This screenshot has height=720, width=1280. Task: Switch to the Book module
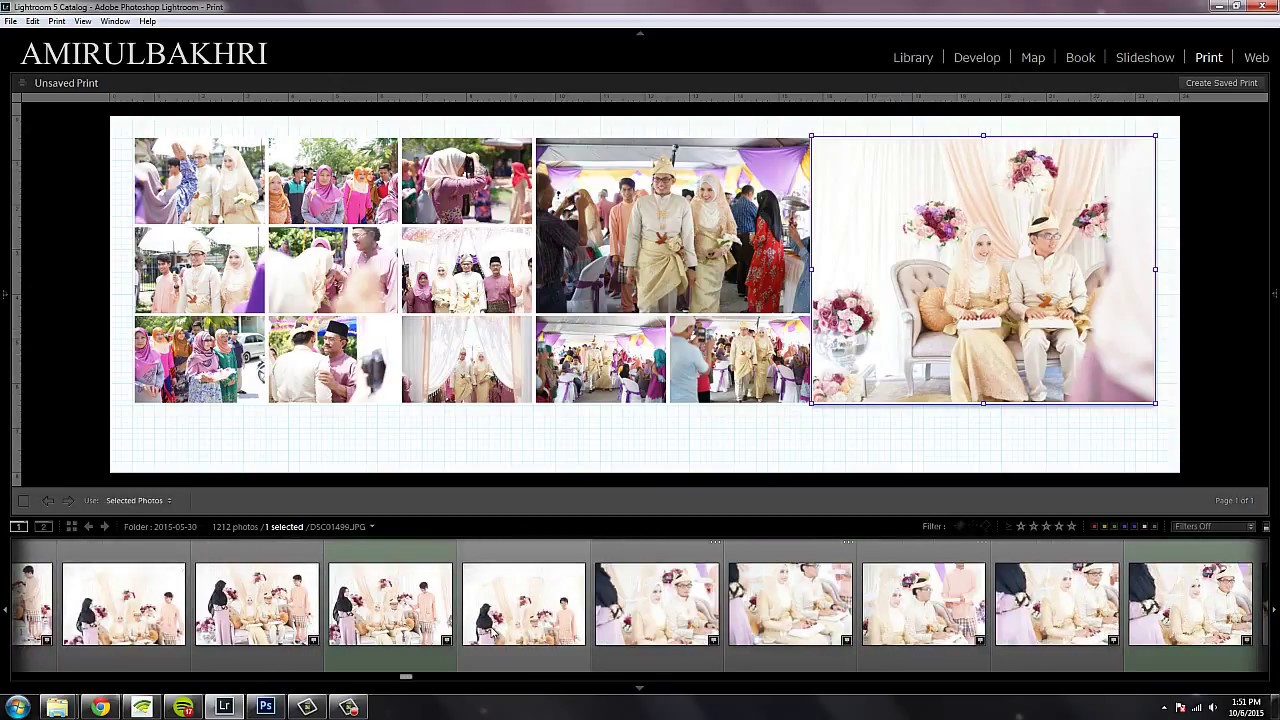(1080, 58)
